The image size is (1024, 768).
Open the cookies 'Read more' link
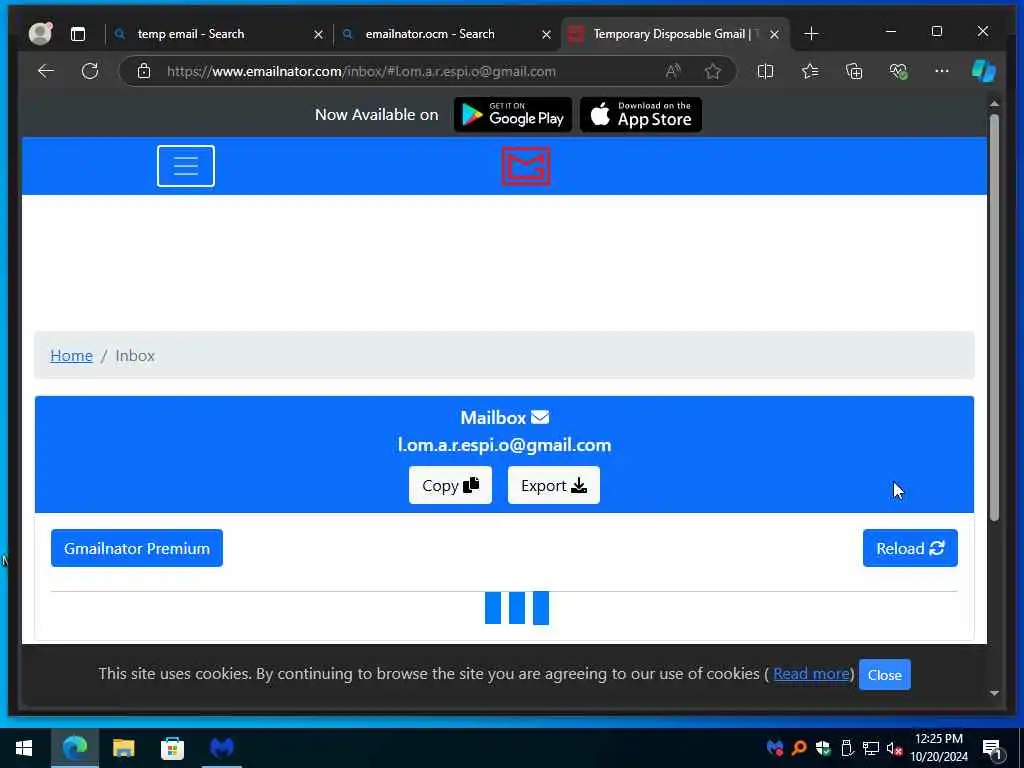(811, 673)
